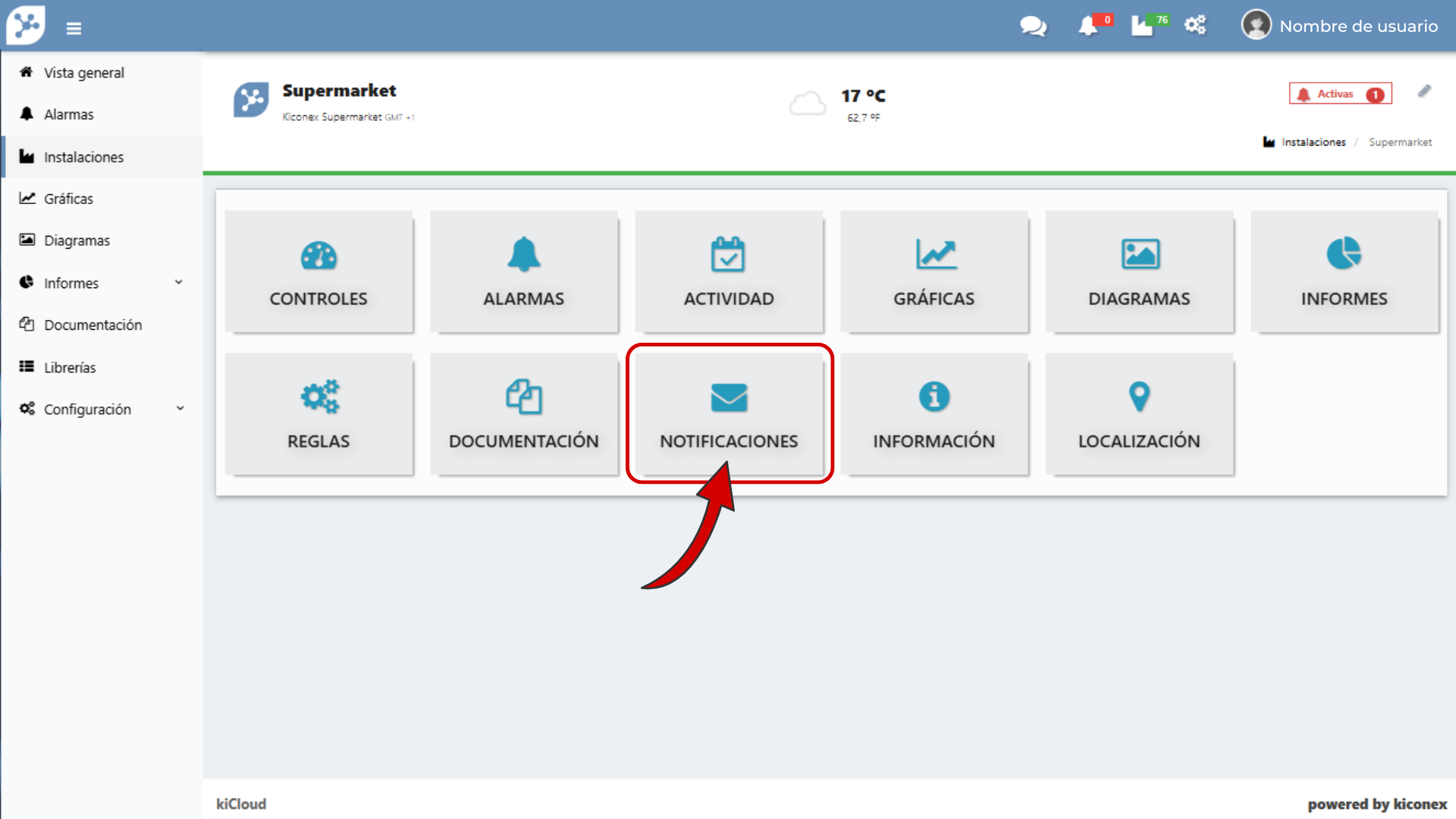
Task: Click the kiconex logo in top left
Action: click(27, 25)
